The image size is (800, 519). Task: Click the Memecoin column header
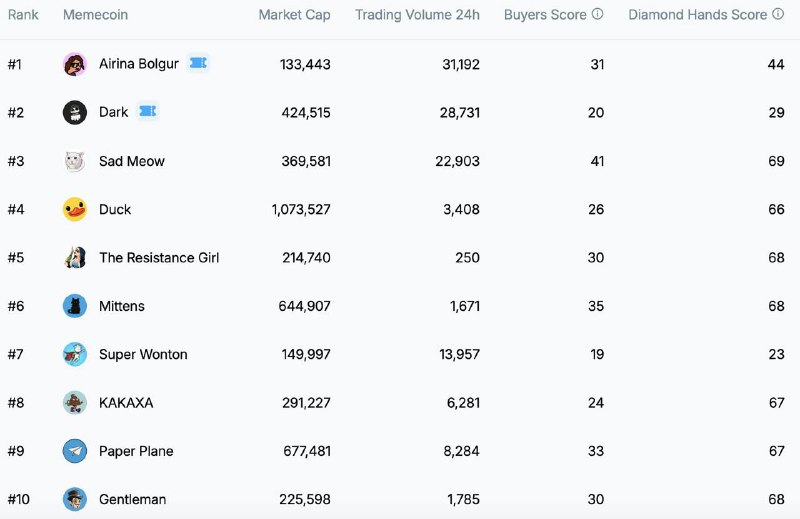tap(95, 15)
